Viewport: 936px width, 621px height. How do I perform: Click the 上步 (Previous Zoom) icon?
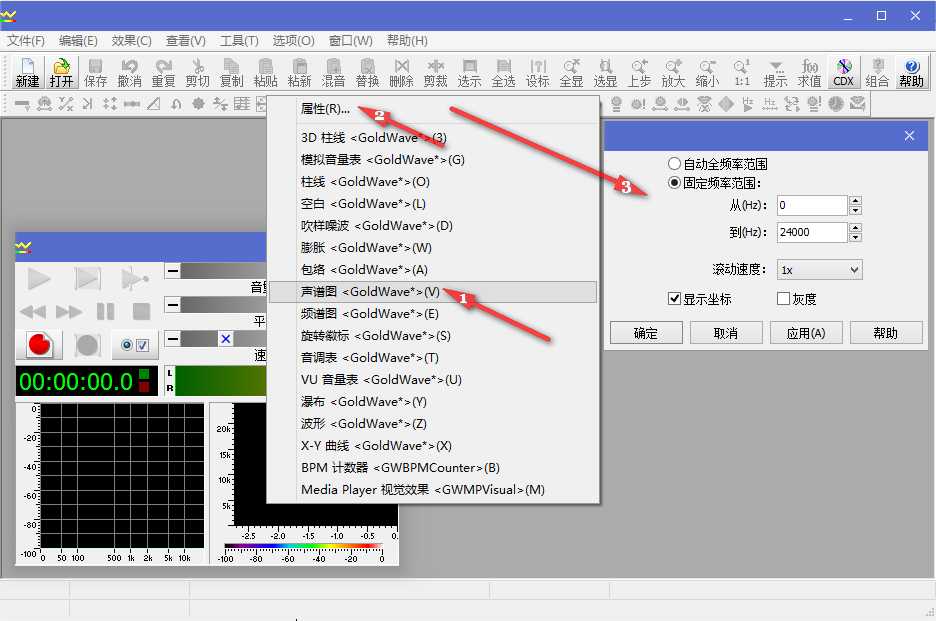click(x=640, y=72)
